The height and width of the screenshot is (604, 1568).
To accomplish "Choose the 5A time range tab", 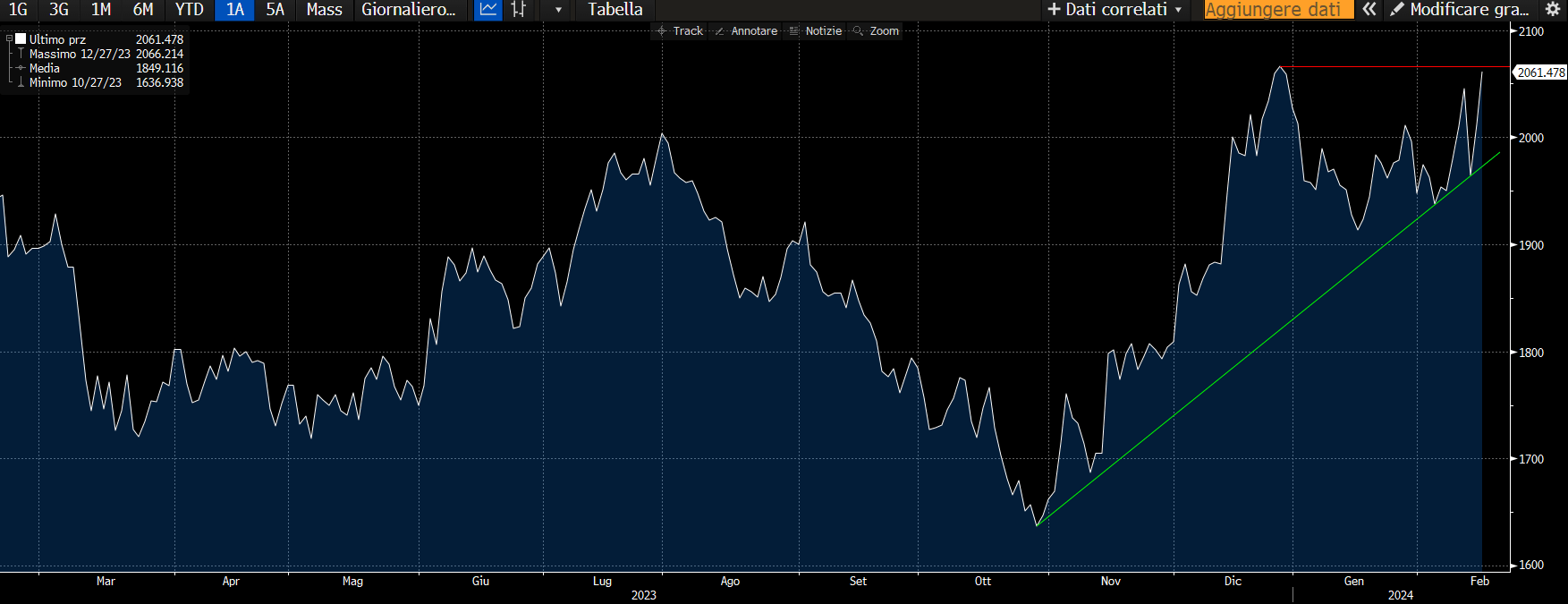I will [x=275, y=10].
